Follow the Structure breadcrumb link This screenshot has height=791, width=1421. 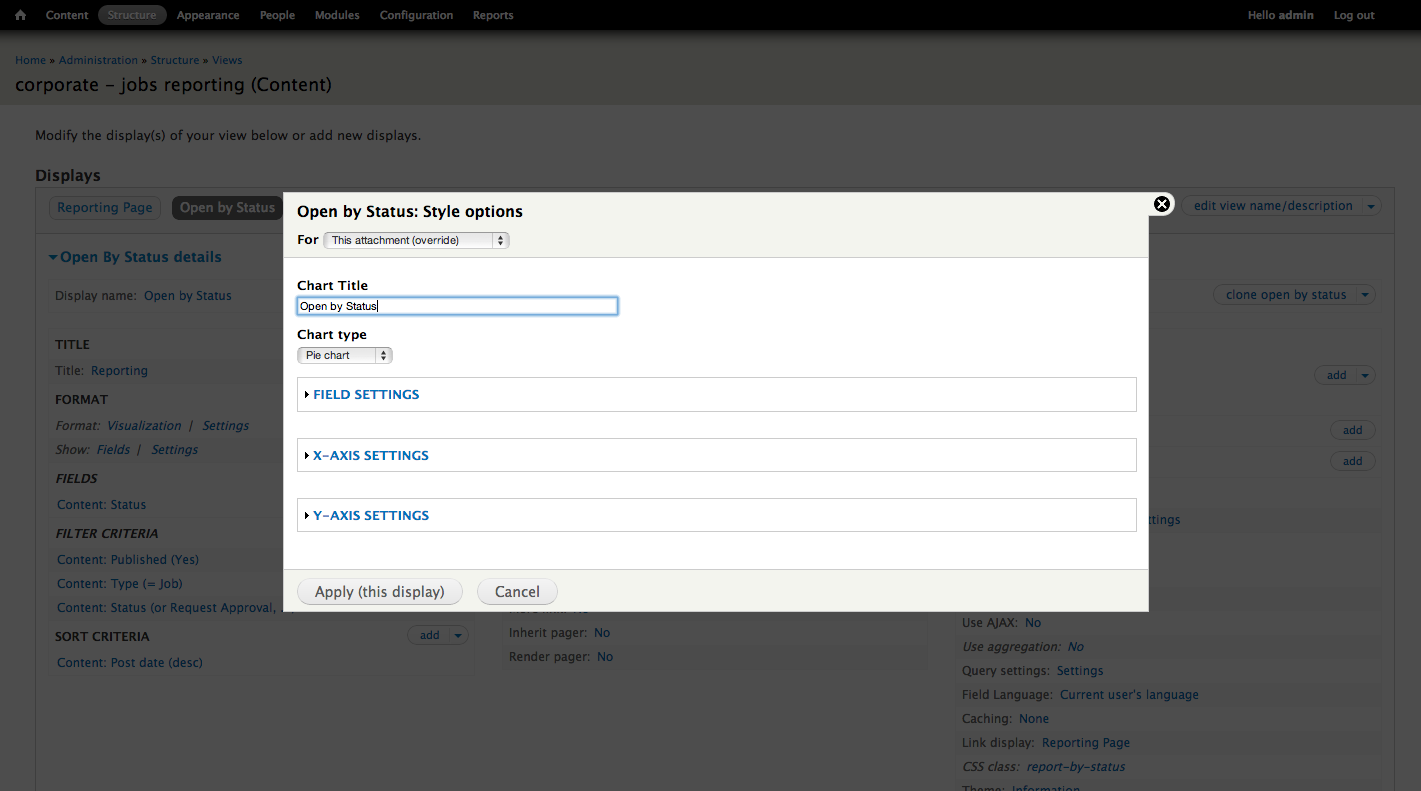[x=175, y=60]
